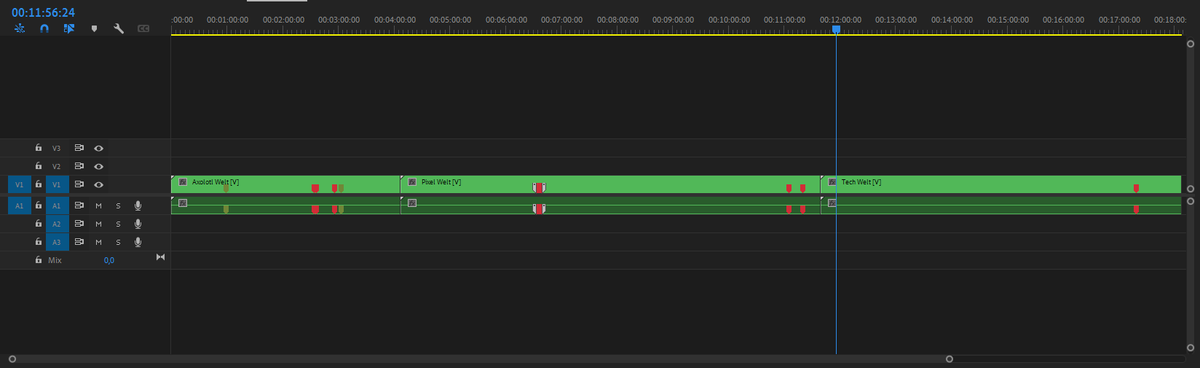Viewport: 1200px width, 368px height.
Task: Toggle A3 track targeting button
Action: (x=57, y=242)
